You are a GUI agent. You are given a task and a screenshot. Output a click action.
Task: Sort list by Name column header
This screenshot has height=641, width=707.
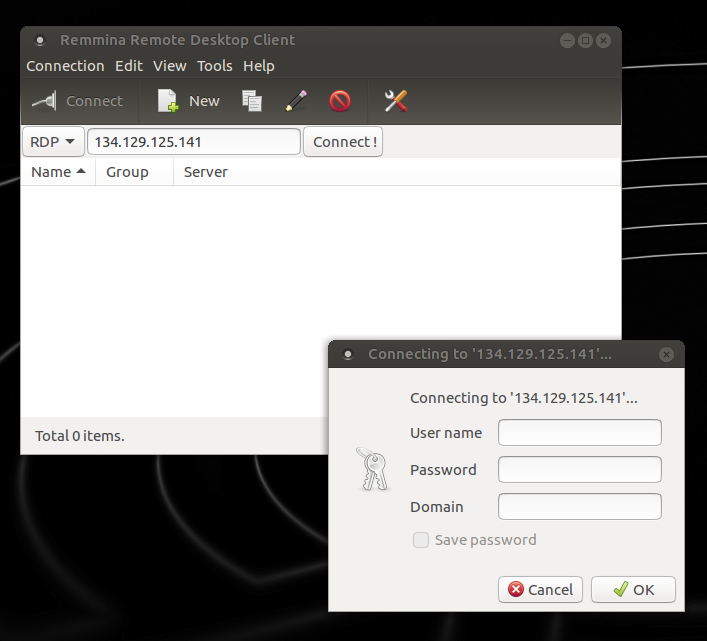tap(58, 172)
